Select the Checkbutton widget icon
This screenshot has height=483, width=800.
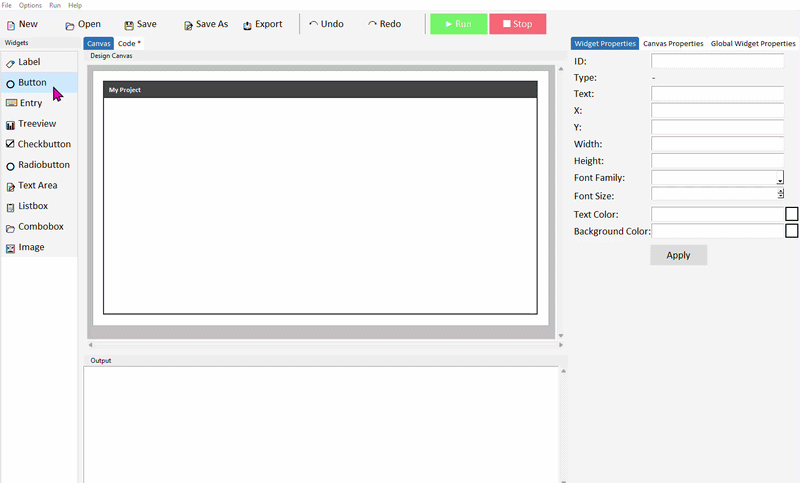10,144
